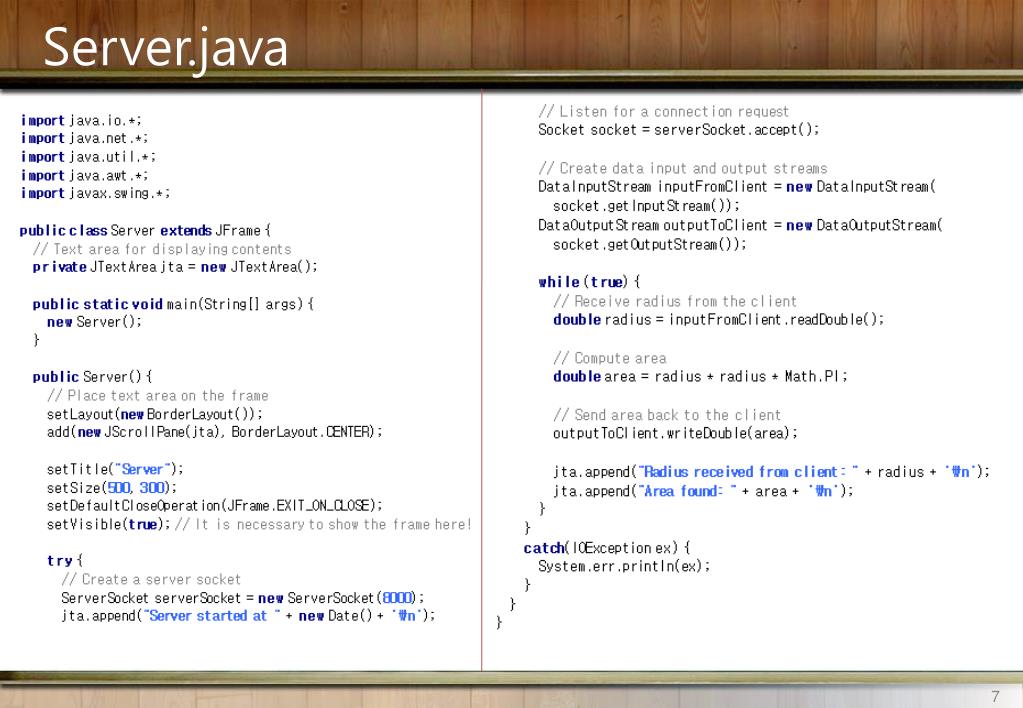This screenshot has height=708, width=1023.
Task: Select the line 'import java.net.*;'
Action: (x=84, y=138)
